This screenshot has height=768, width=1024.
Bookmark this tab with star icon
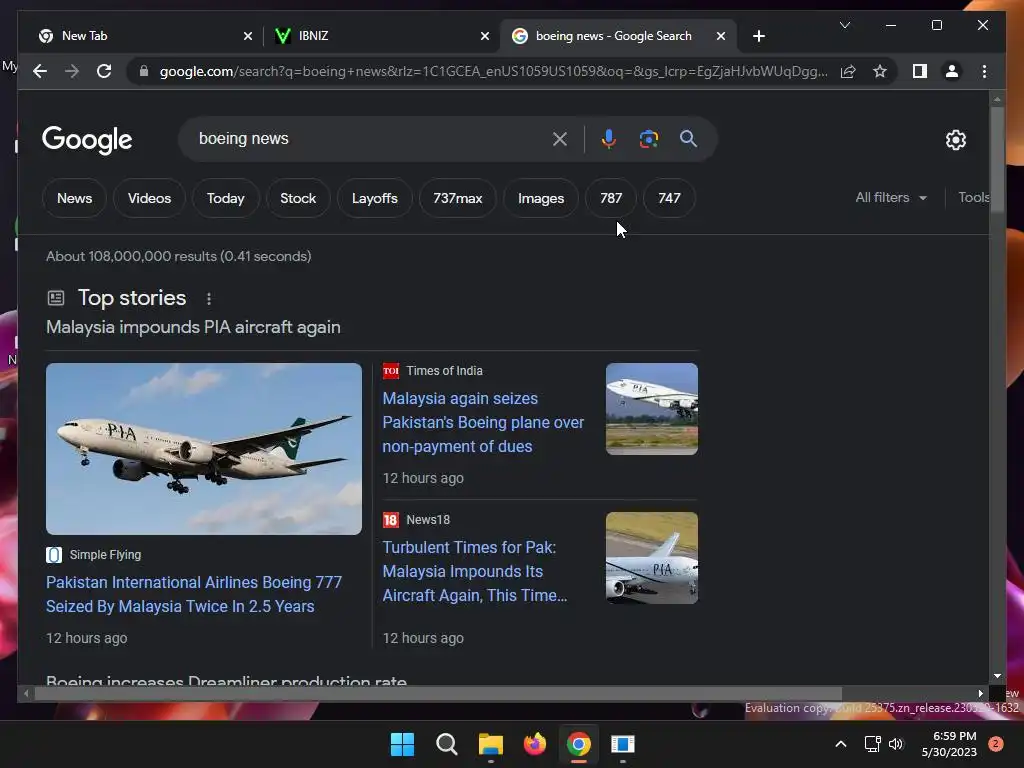(x=880, y=71)
